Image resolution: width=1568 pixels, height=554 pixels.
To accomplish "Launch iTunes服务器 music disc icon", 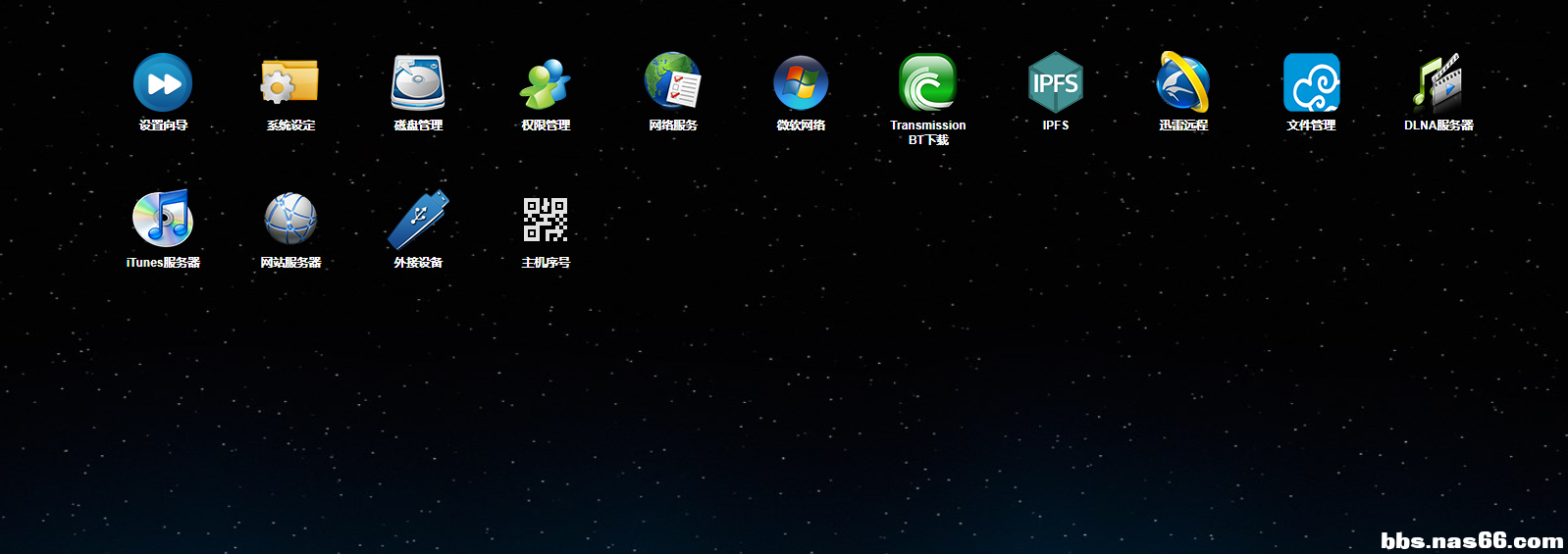I will point(163,218).
